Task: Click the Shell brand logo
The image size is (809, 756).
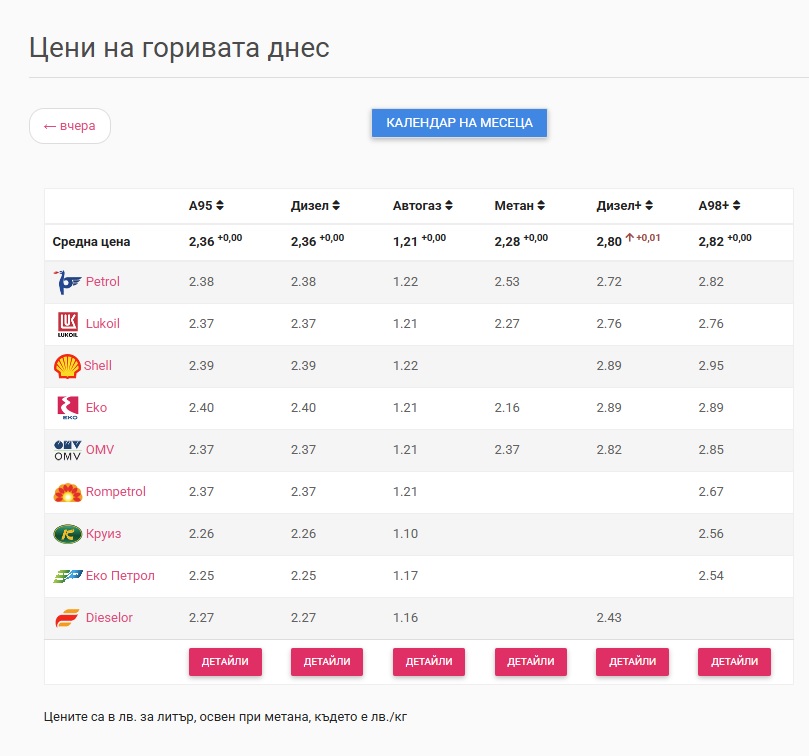Action: pos(67,366)
